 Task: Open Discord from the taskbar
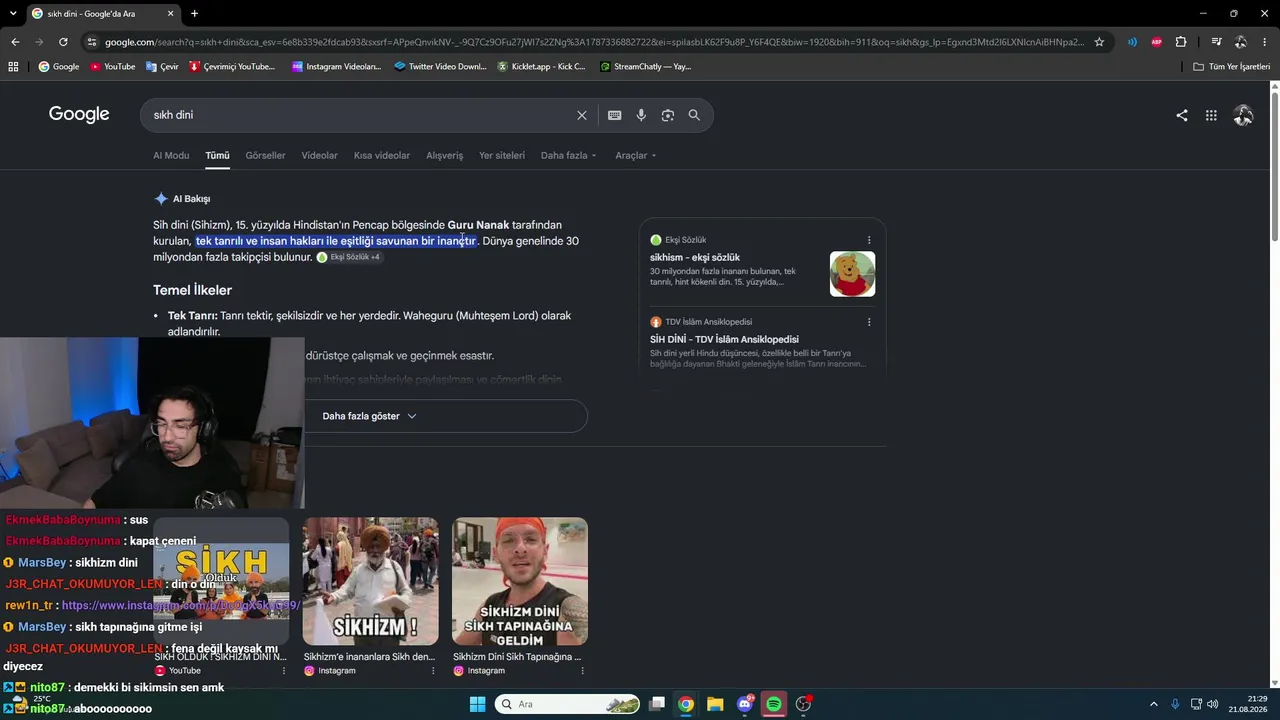pos(745,704)
